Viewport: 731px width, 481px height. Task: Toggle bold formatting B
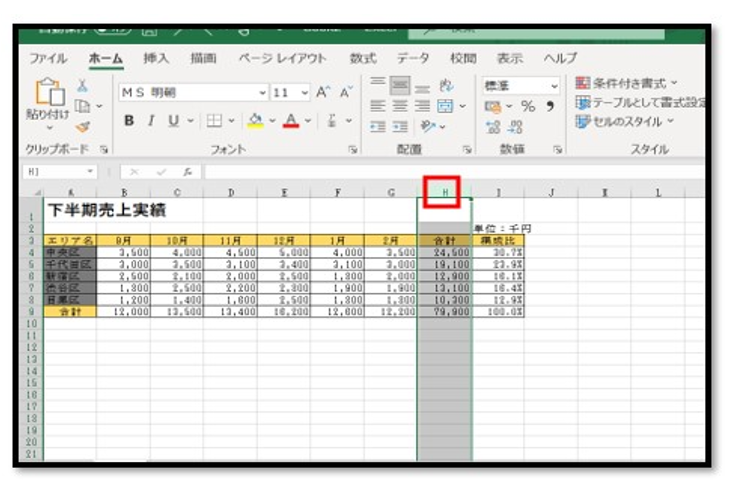coord(129,121)
